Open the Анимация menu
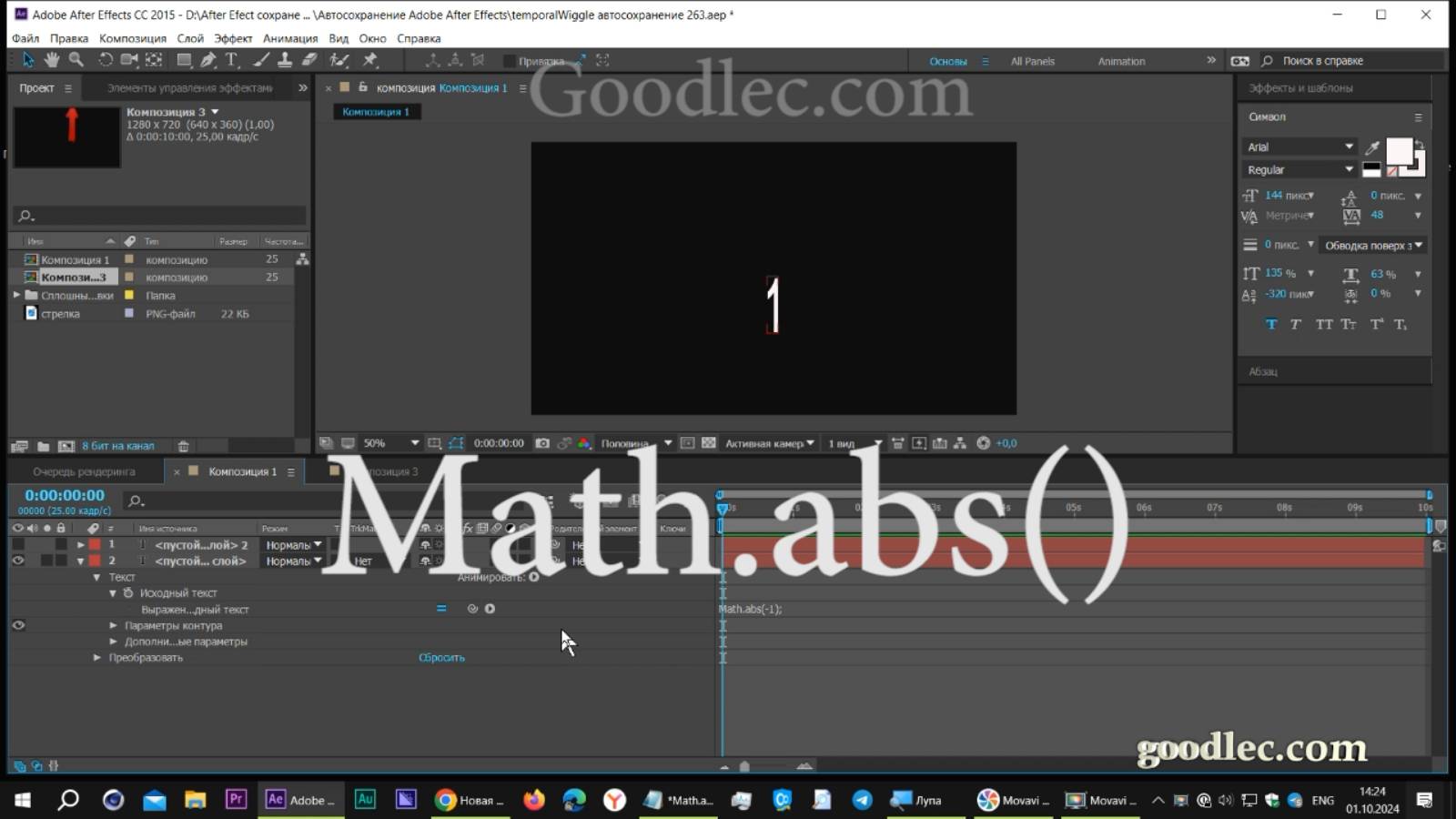Screen dimensions: 1456x819 290,38
